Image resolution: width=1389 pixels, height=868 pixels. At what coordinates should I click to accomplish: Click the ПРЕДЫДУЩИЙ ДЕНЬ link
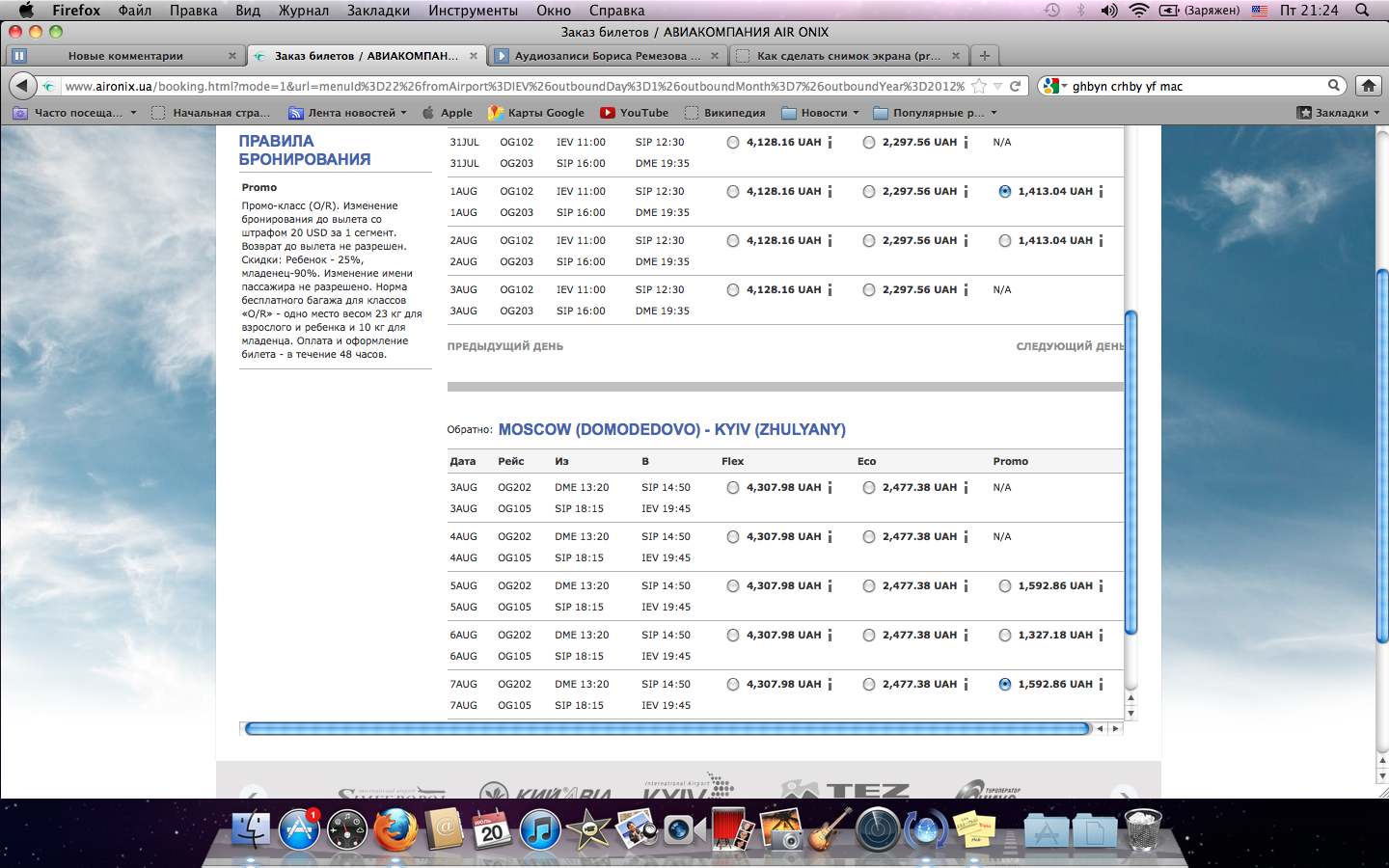pyautogui.click(x=504, y=346)
